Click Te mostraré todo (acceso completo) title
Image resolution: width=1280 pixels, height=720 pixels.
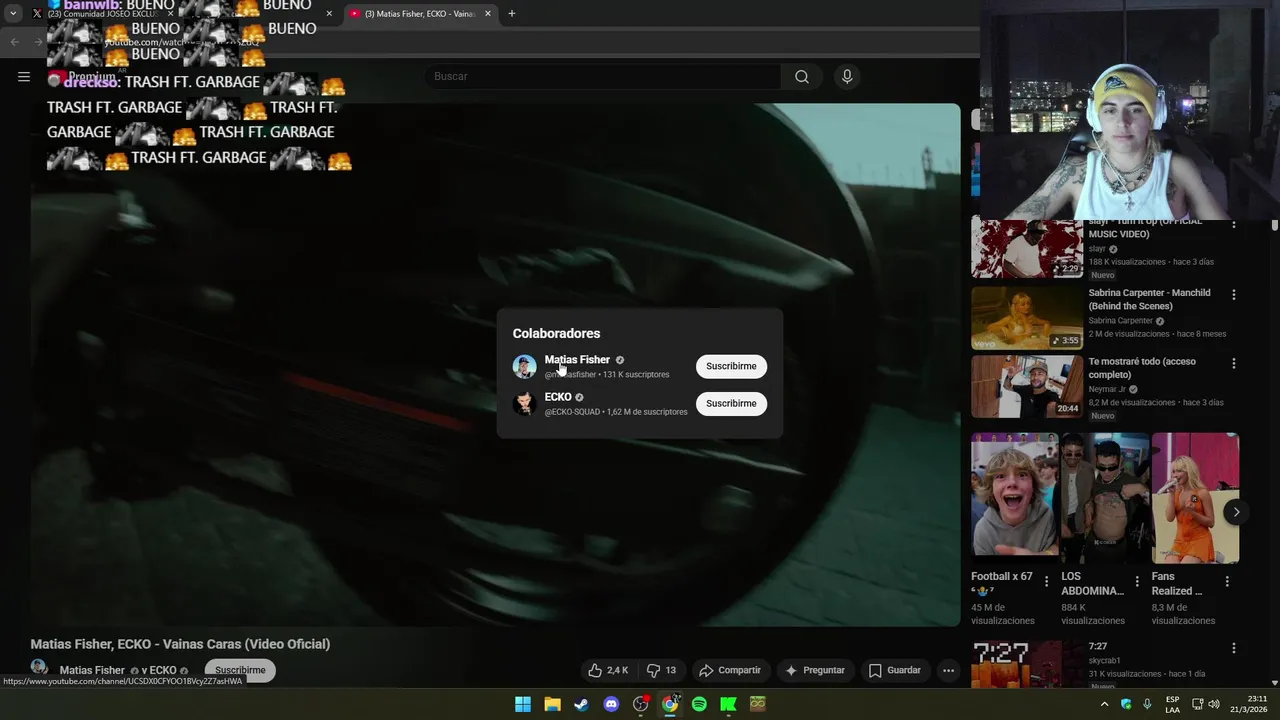coord(1142,368)
